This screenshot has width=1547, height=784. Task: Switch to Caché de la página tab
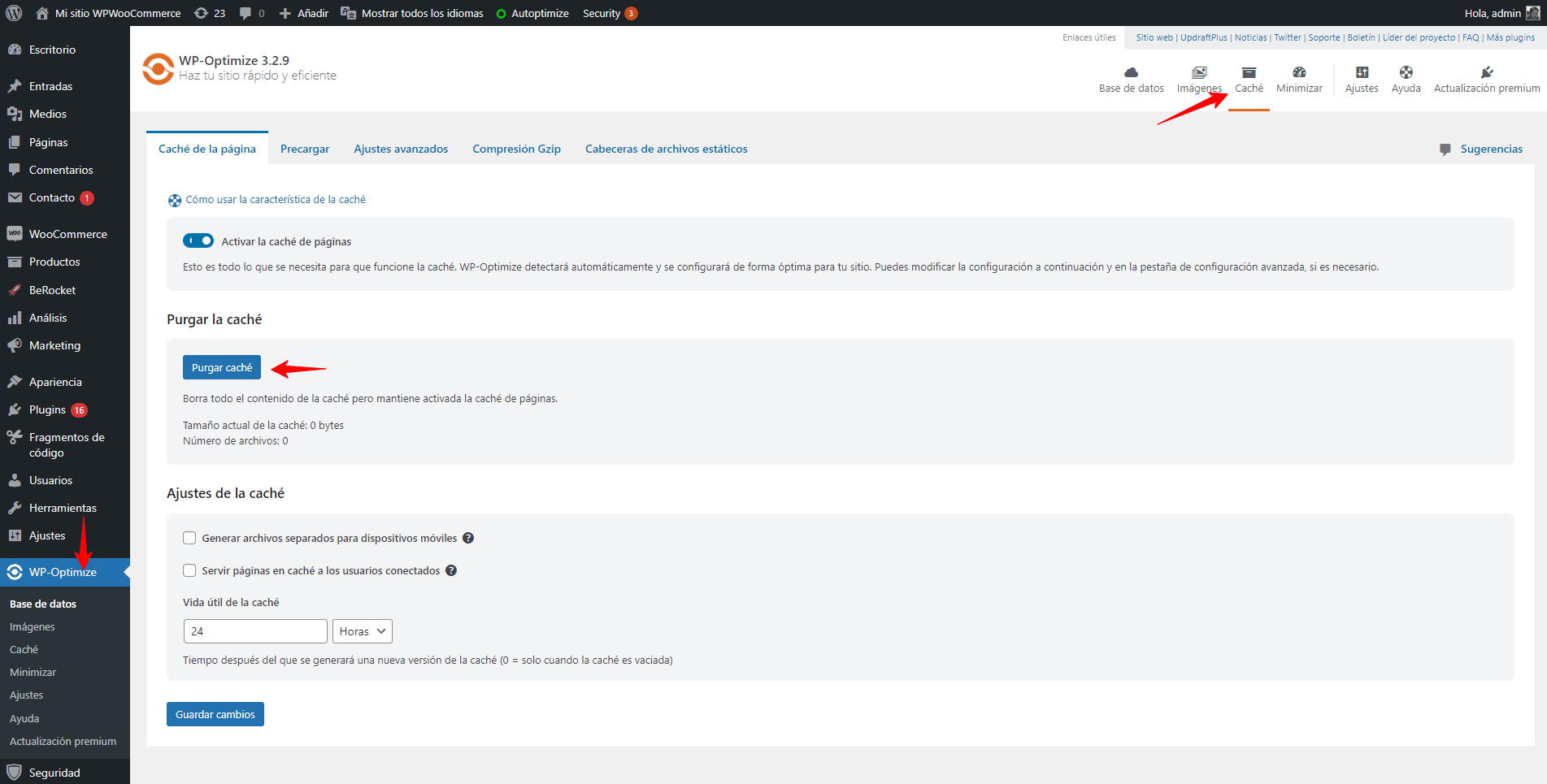pos(207,149)
